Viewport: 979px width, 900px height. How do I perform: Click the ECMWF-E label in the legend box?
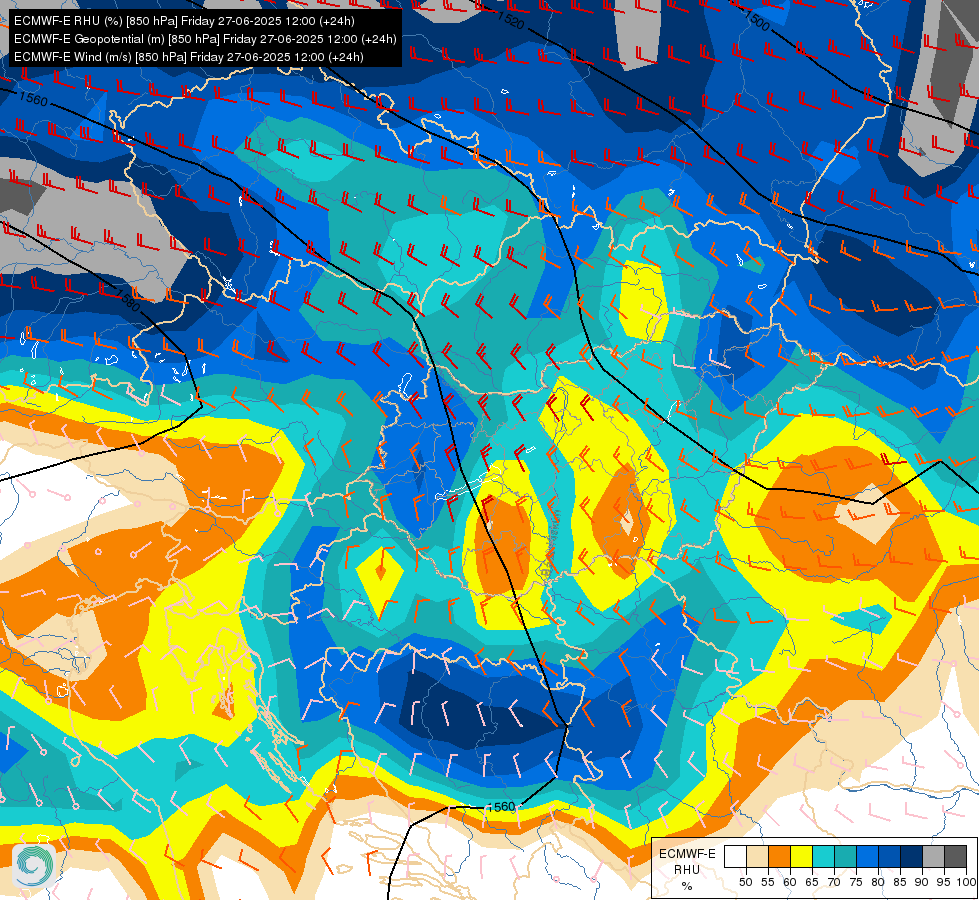(x=687, y=854)
